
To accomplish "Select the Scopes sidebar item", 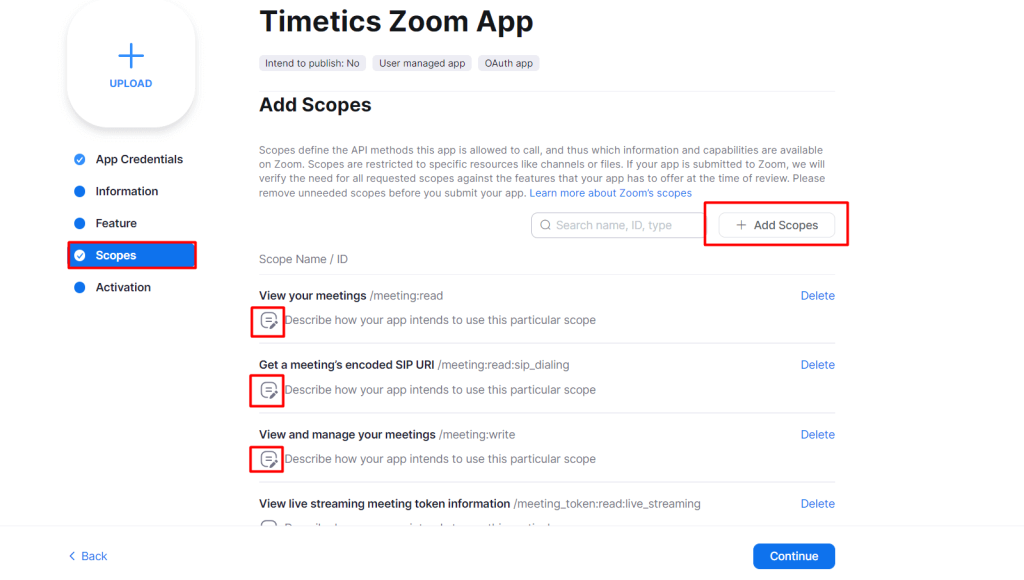I will 132,255.
